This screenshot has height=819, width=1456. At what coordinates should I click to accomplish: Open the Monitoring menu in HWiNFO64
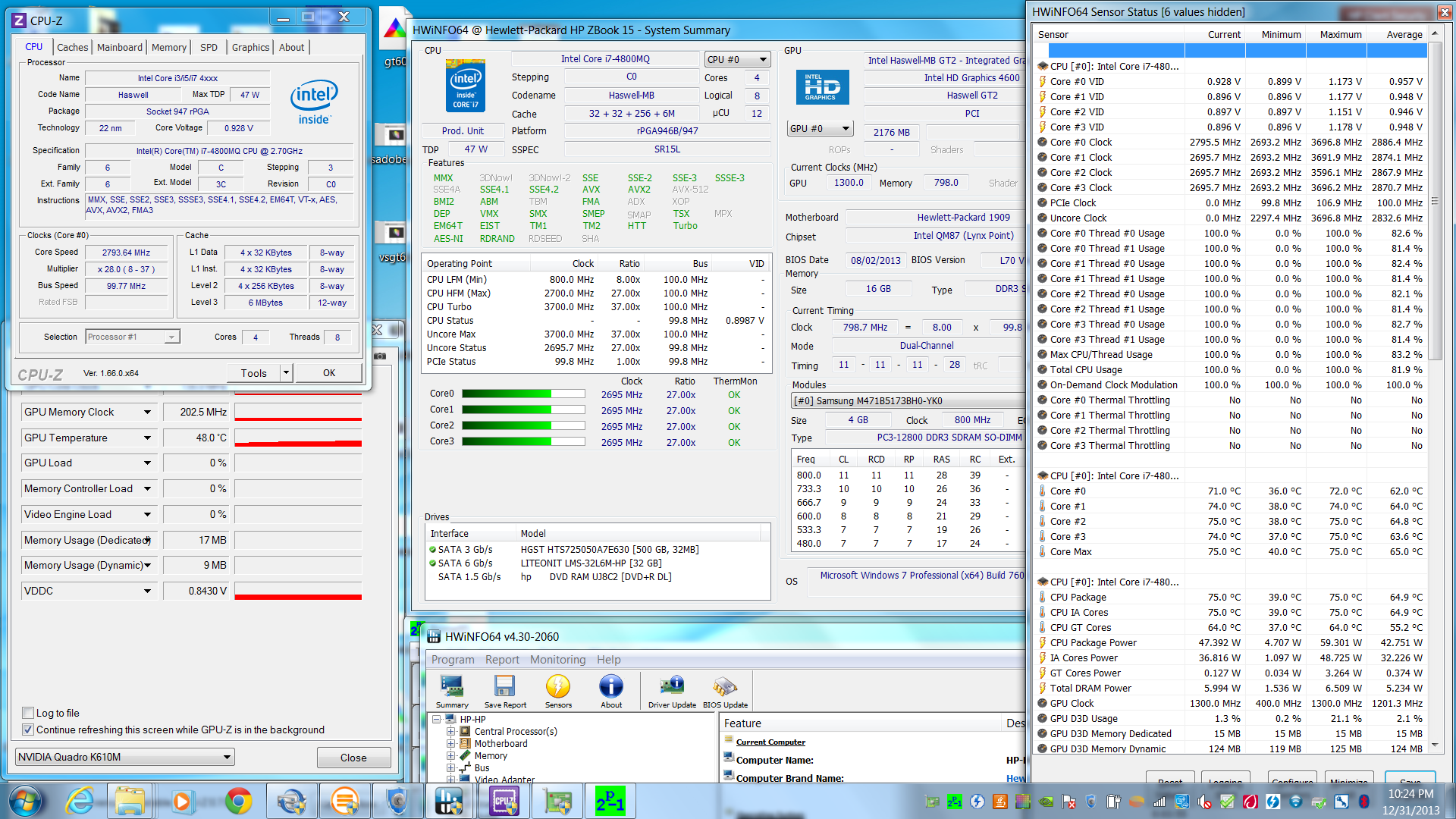pyautogui.click(x=557, y=660)
